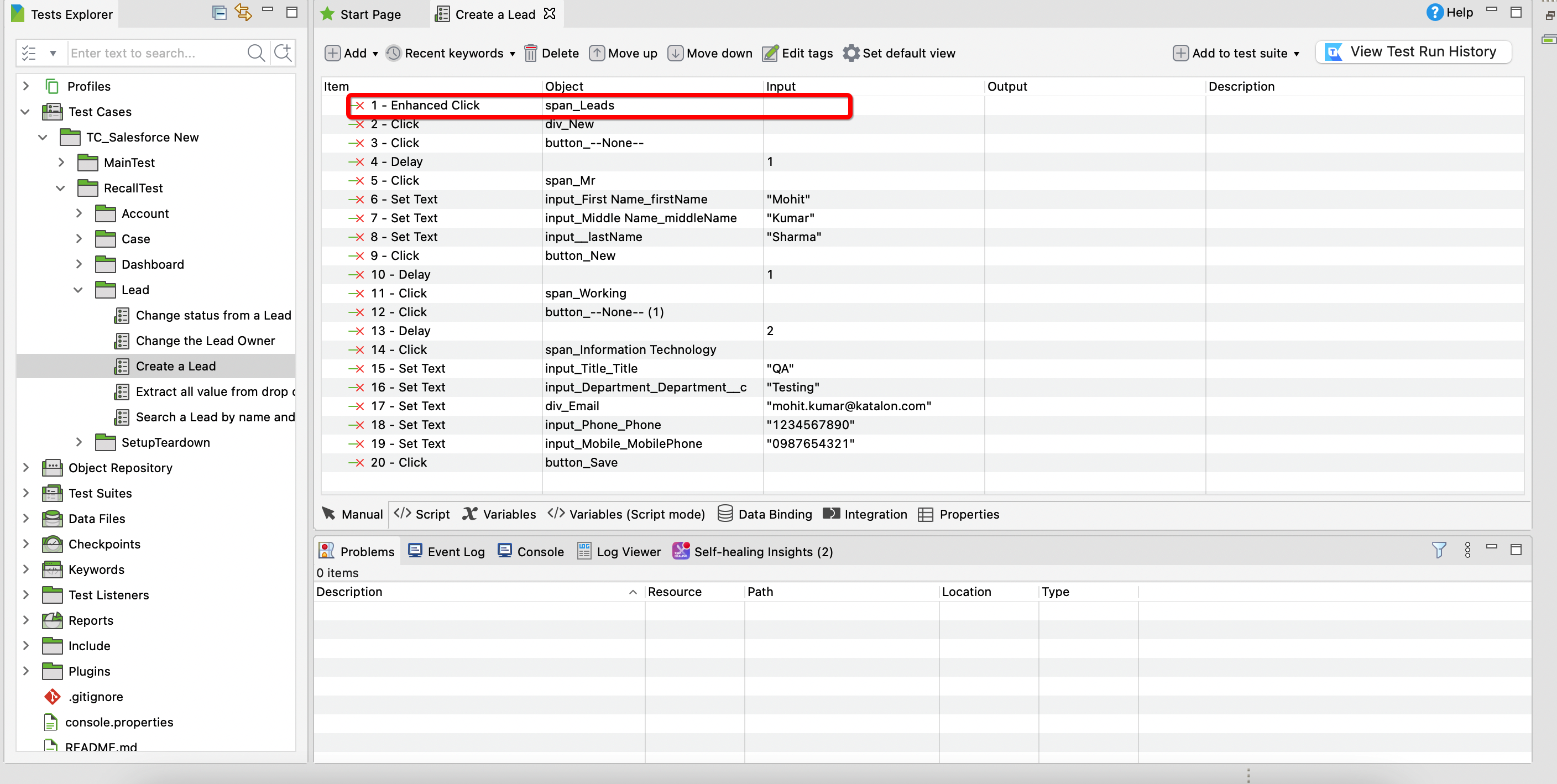Click Collapse All icon in Tests Explorer
Viewport: 1557px width, 784px height.
(x=220, y=13)
